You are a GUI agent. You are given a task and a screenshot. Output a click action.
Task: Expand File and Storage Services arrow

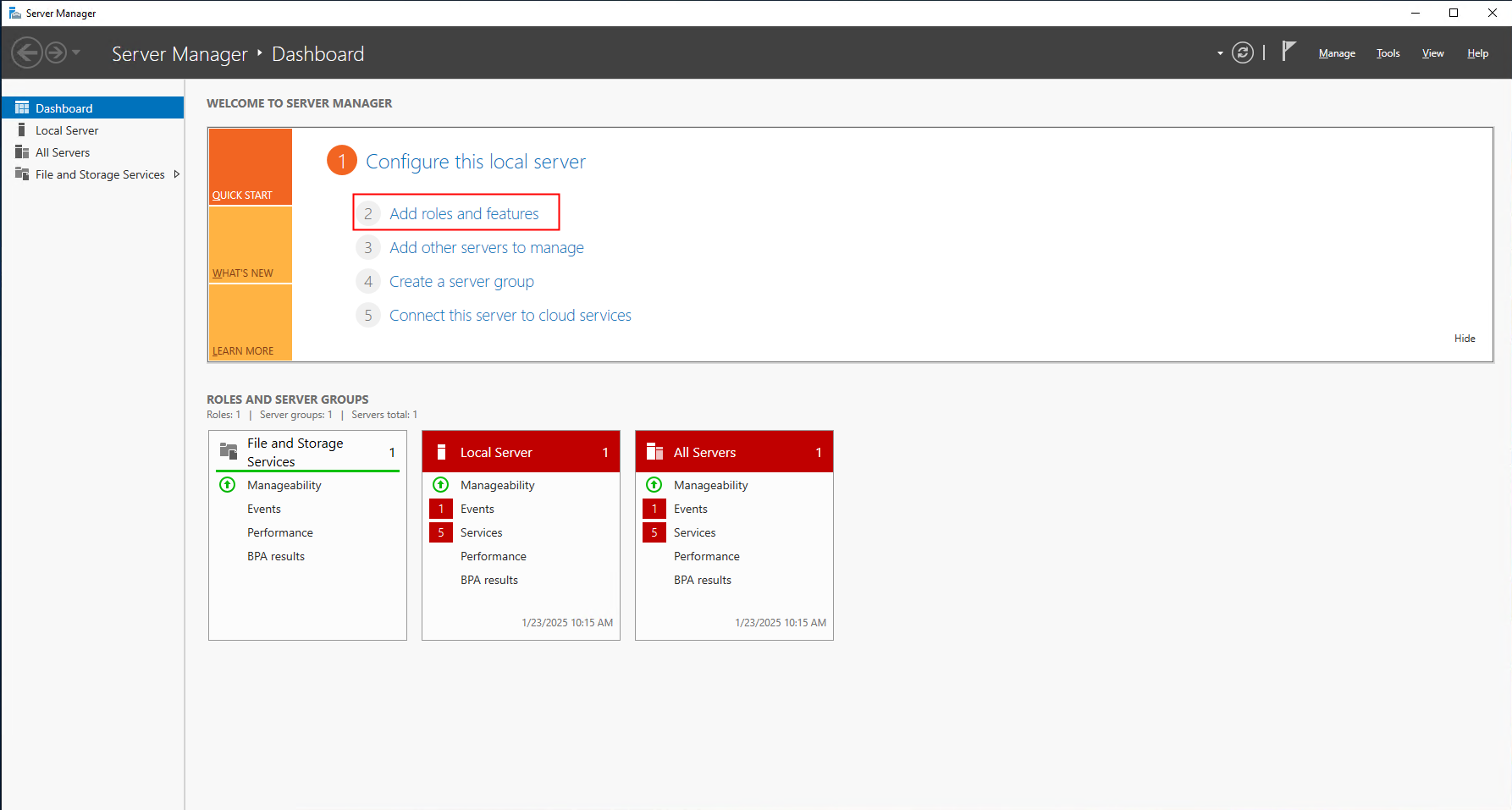(x=177, y=174)
